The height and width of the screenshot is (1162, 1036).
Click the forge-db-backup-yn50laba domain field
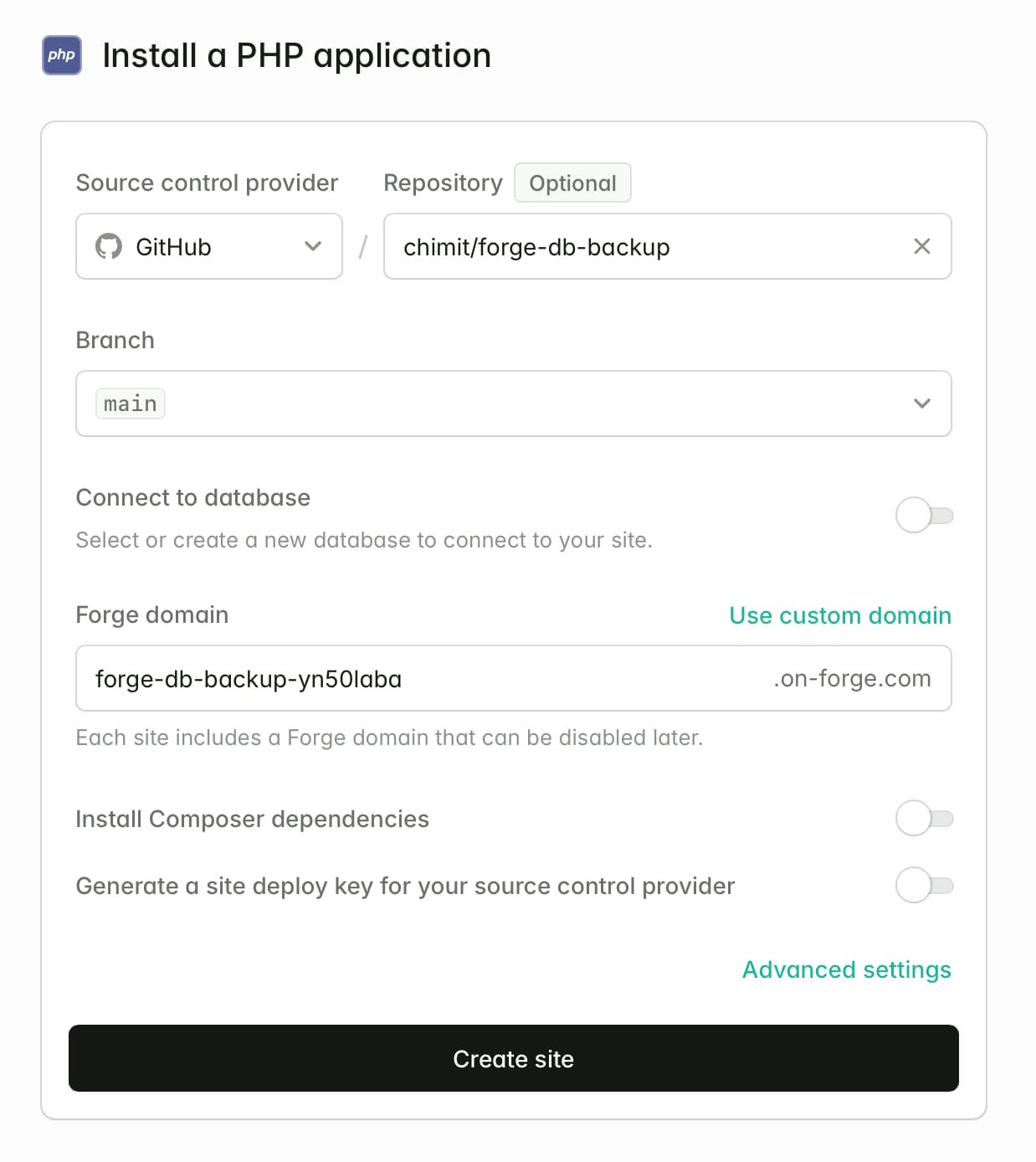pos(335,678)
